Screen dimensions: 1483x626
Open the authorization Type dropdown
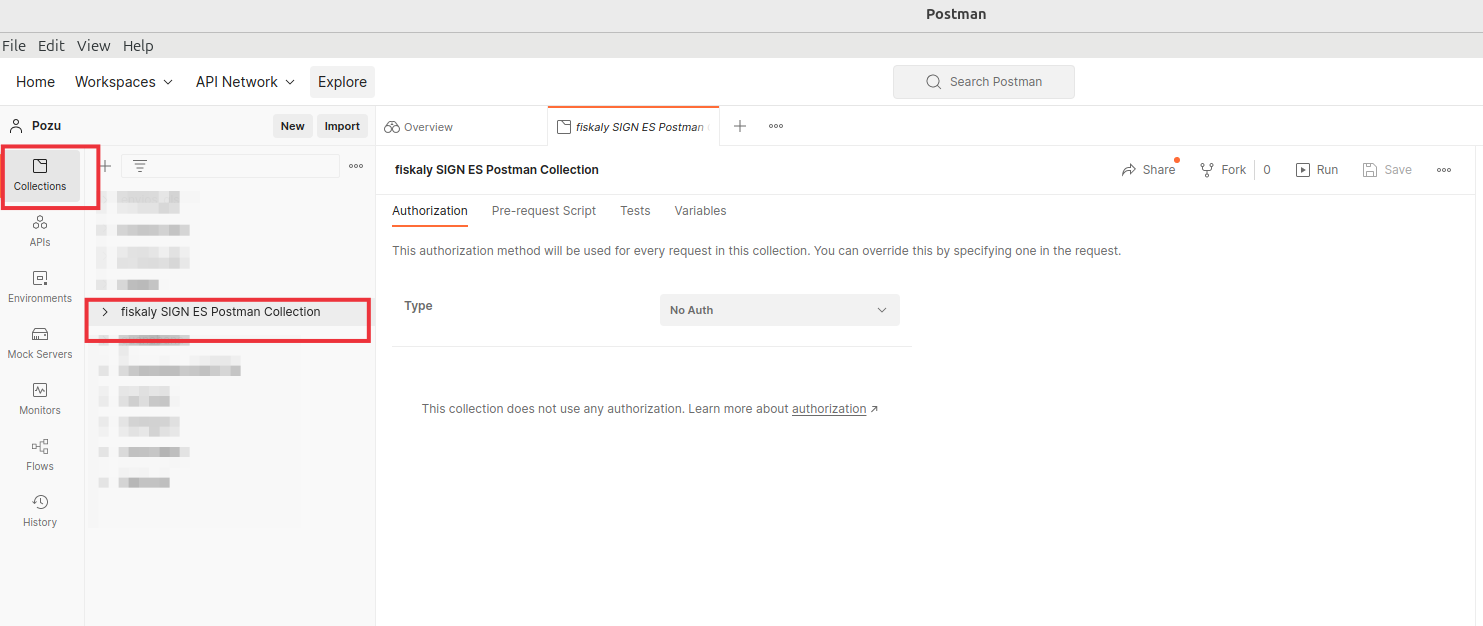[779, 310]
